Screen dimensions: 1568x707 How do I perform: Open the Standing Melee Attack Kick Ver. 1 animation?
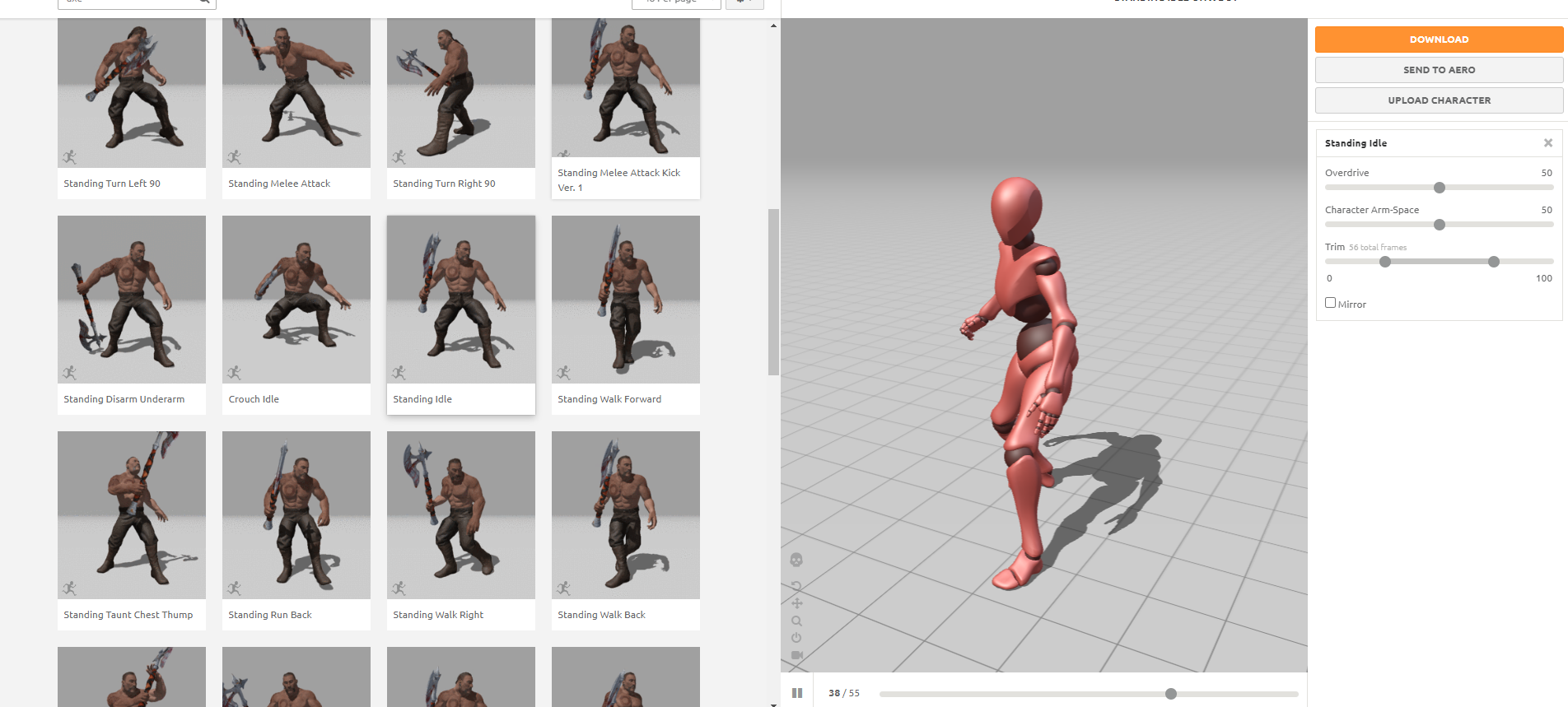click(x=626, y=87)
